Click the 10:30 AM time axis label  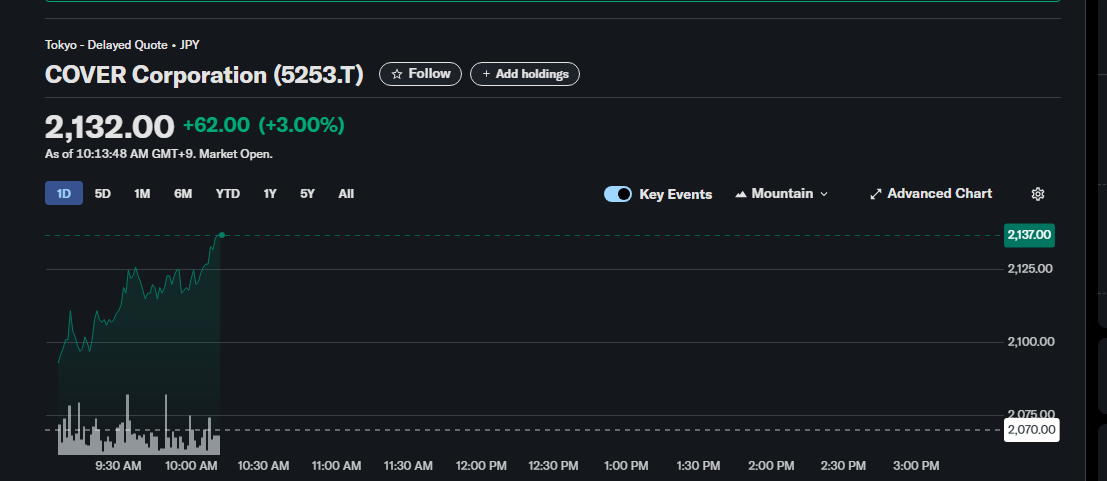tap(263, 466)
